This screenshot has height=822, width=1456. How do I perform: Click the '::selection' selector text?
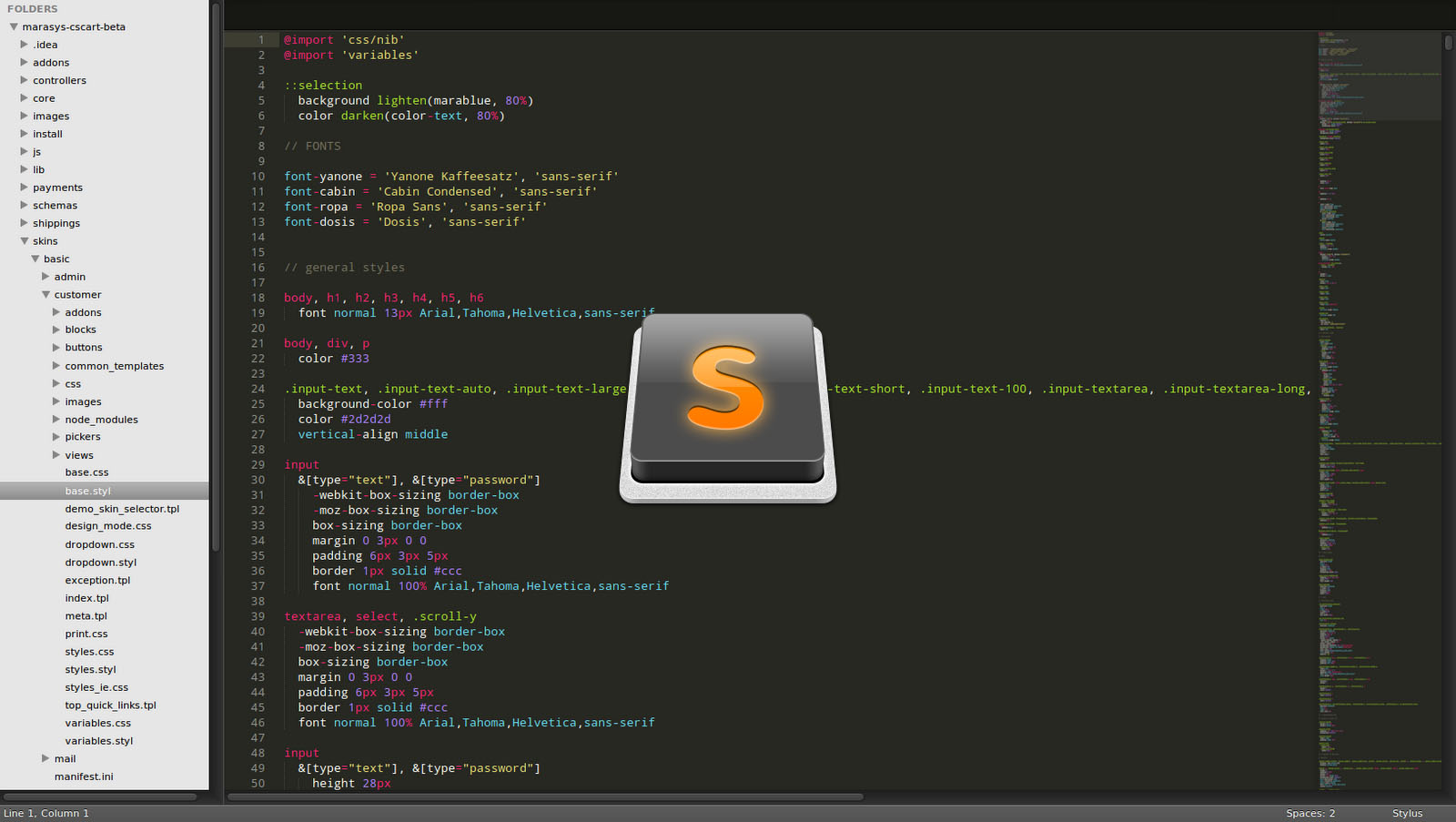coord(323,86)
